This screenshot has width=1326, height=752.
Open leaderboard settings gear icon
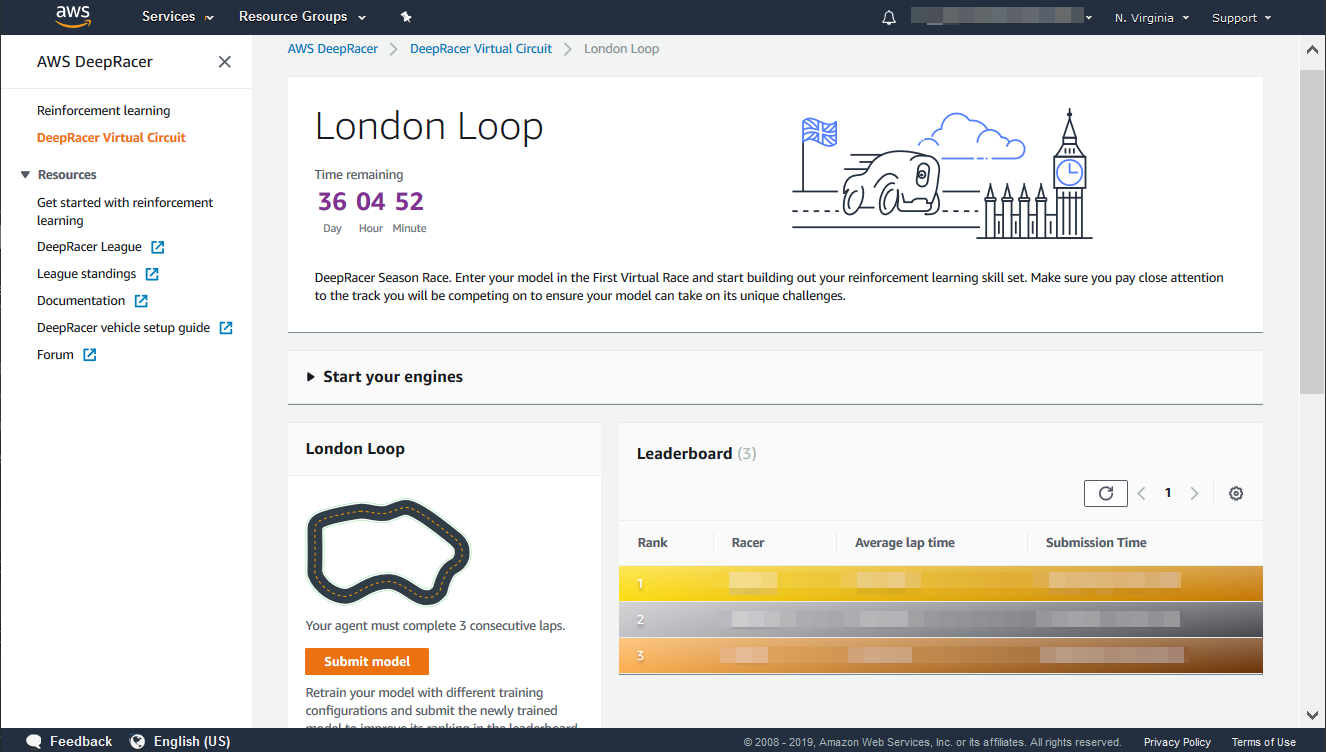(1236, 493)
